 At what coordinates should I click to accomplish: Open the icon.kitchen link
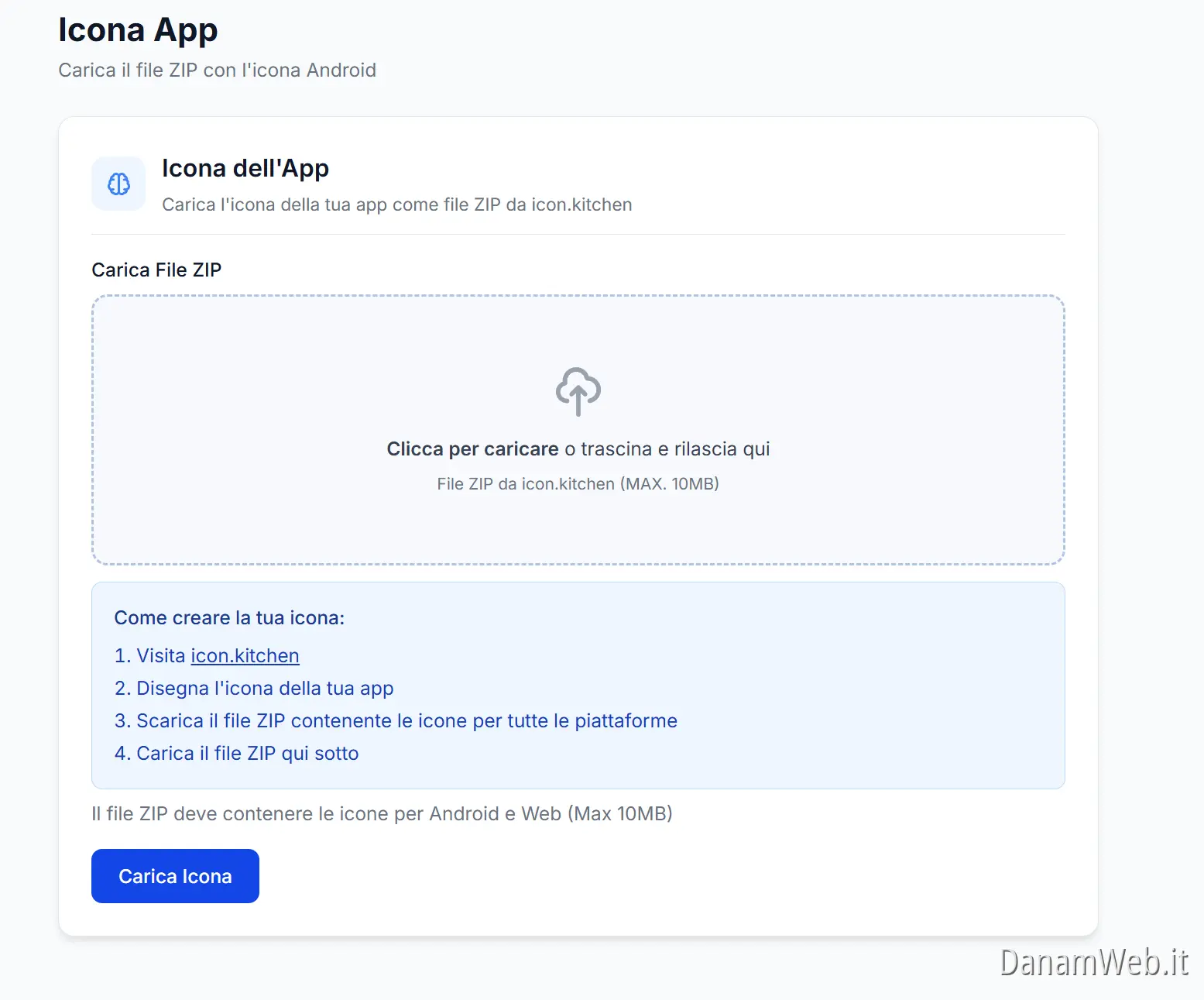(245, 655)
